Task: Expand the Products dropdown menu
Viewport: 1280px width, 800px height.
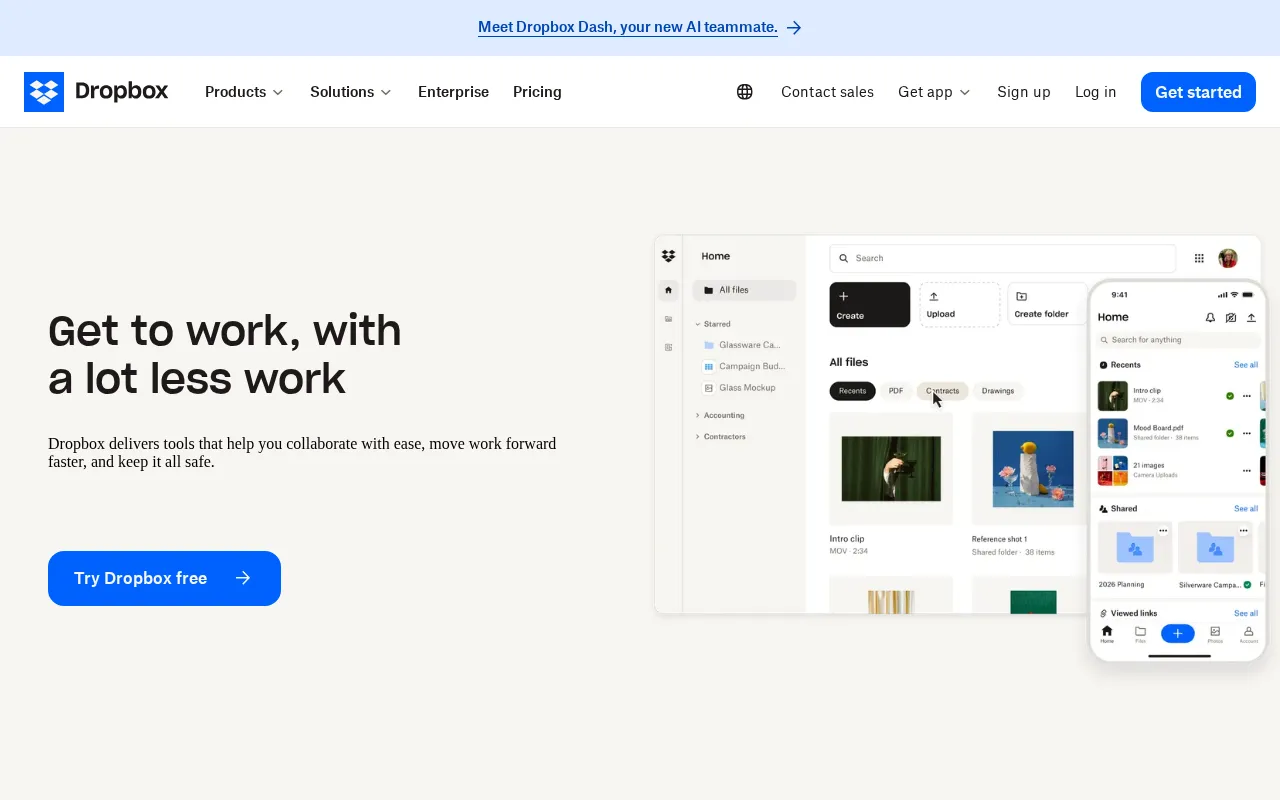Action: coord(244,92)
